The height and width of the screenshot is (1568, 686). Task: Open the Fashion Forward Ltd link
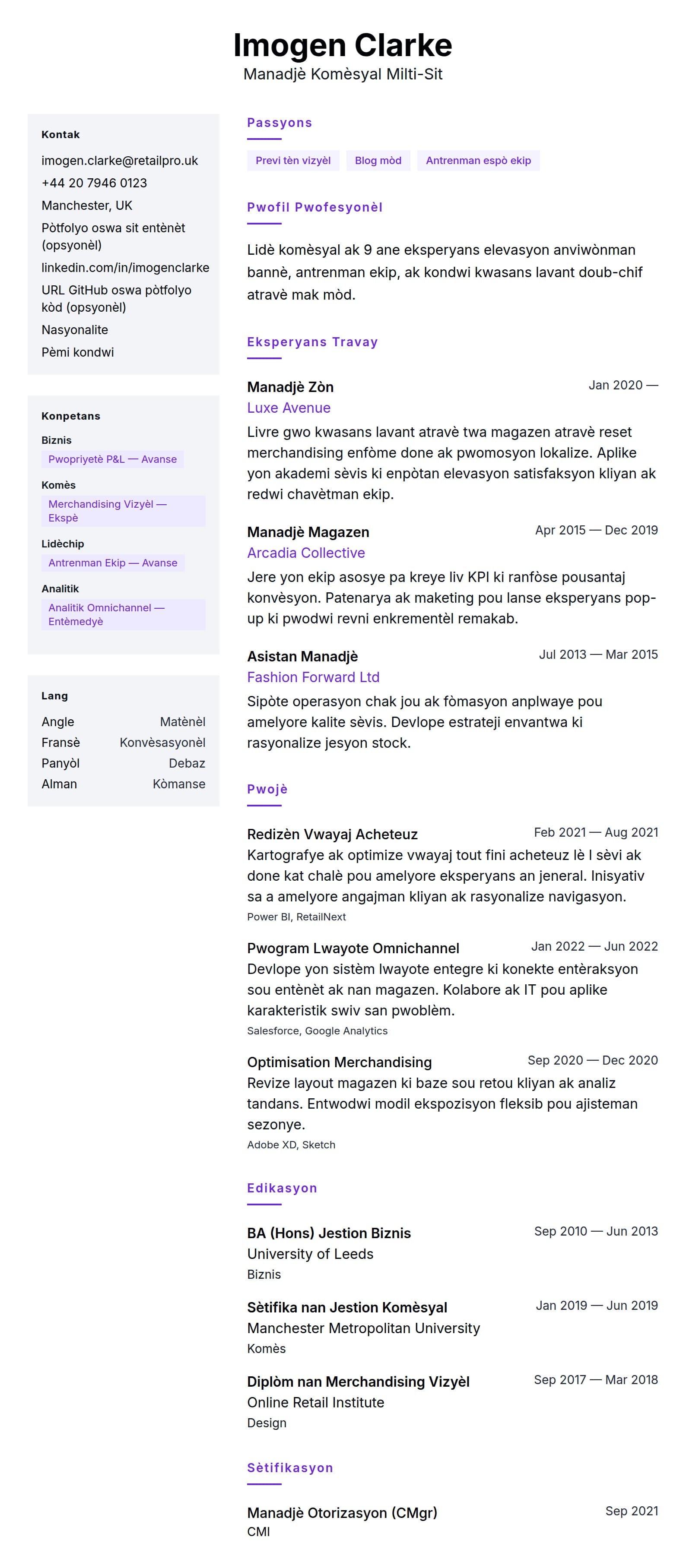point(313,677)
